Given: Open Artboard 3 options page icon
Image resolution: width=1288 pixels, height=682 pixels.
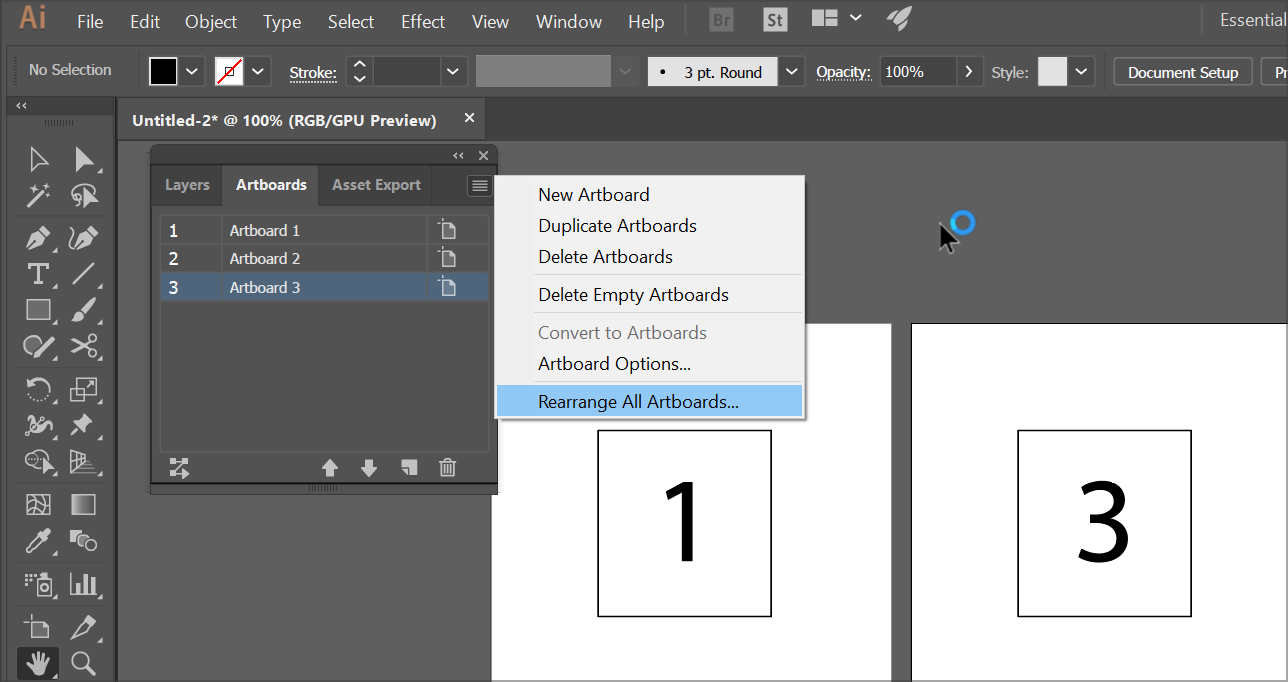Looking at the screenshot, I should [x=447, y=287].
